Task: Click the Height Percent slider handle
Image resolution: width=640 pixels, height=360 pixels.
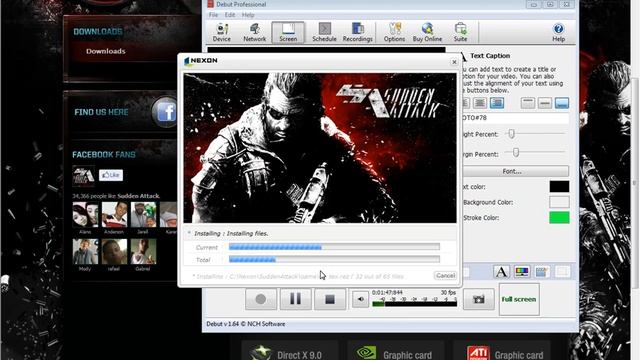Action: point(511,133)
